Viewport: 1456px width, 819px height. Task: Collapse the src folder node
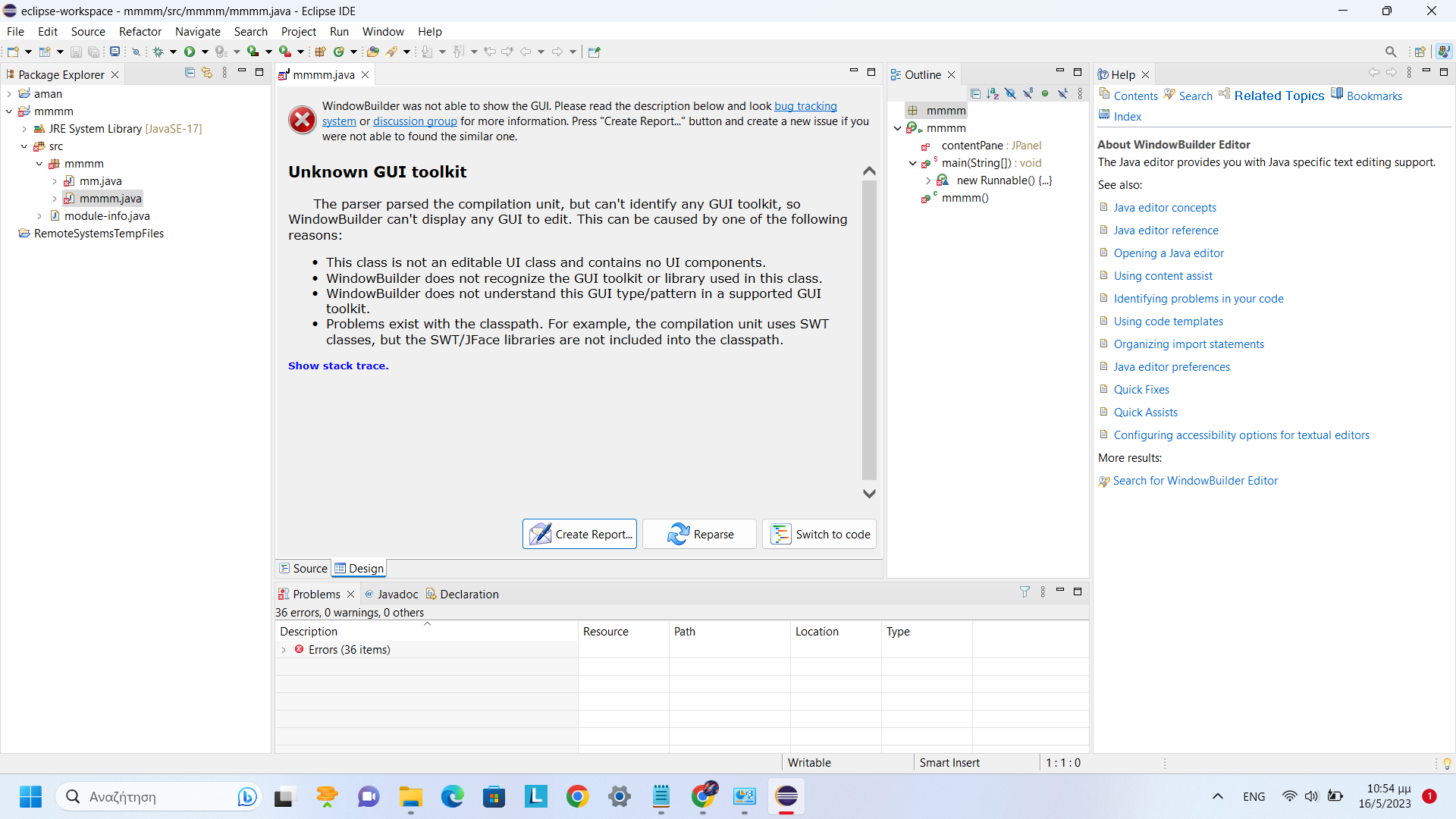24,146
